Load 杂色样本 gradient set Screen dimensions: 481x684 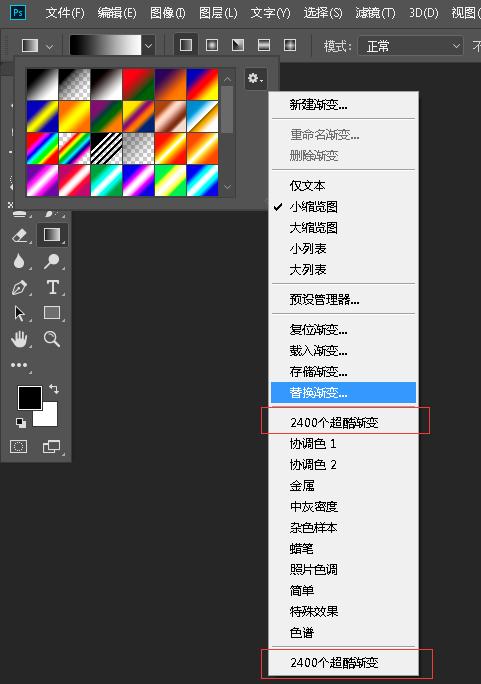(343, 527)
